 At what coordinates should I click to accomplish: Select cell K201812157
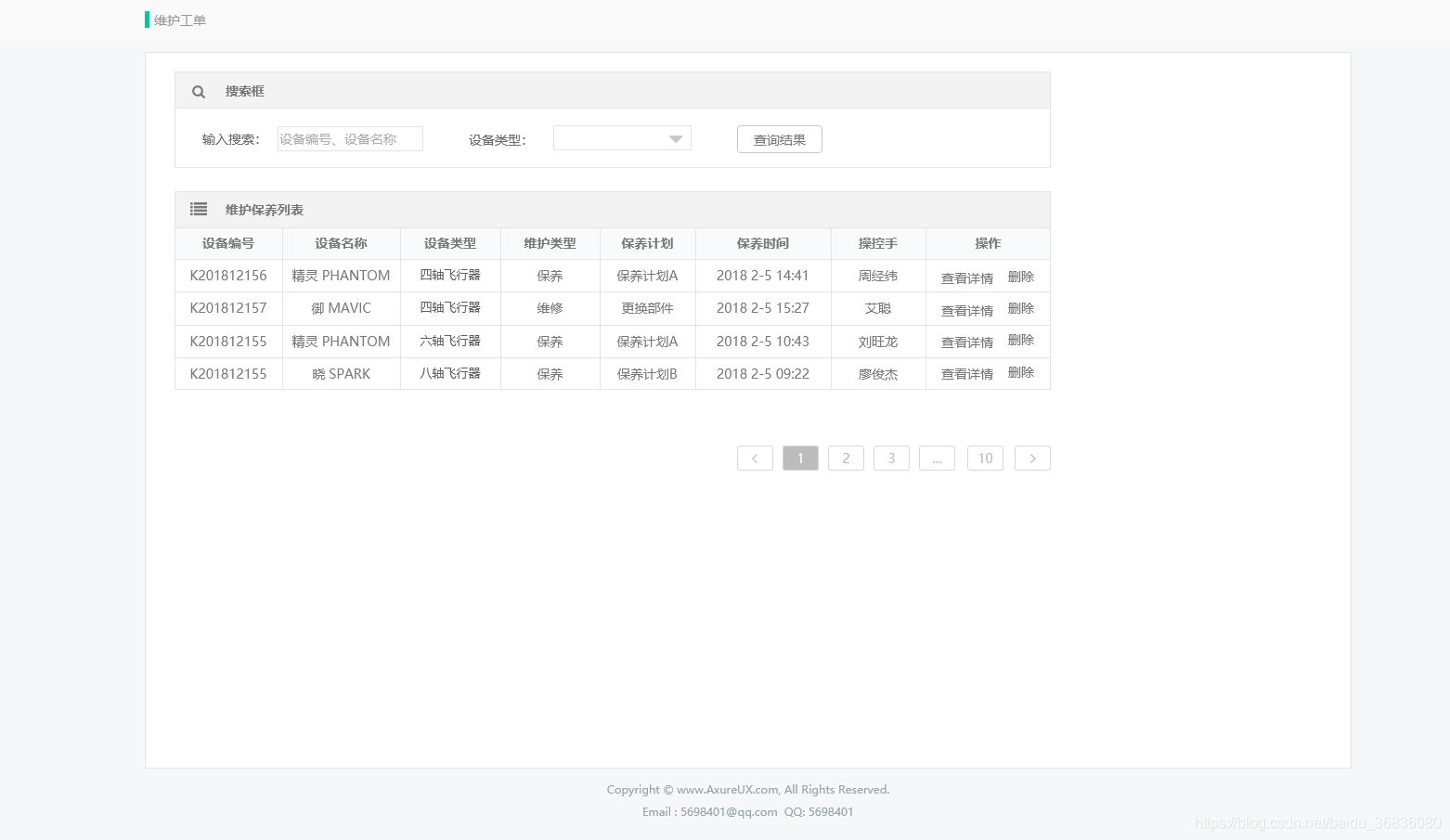pos(228,308)
